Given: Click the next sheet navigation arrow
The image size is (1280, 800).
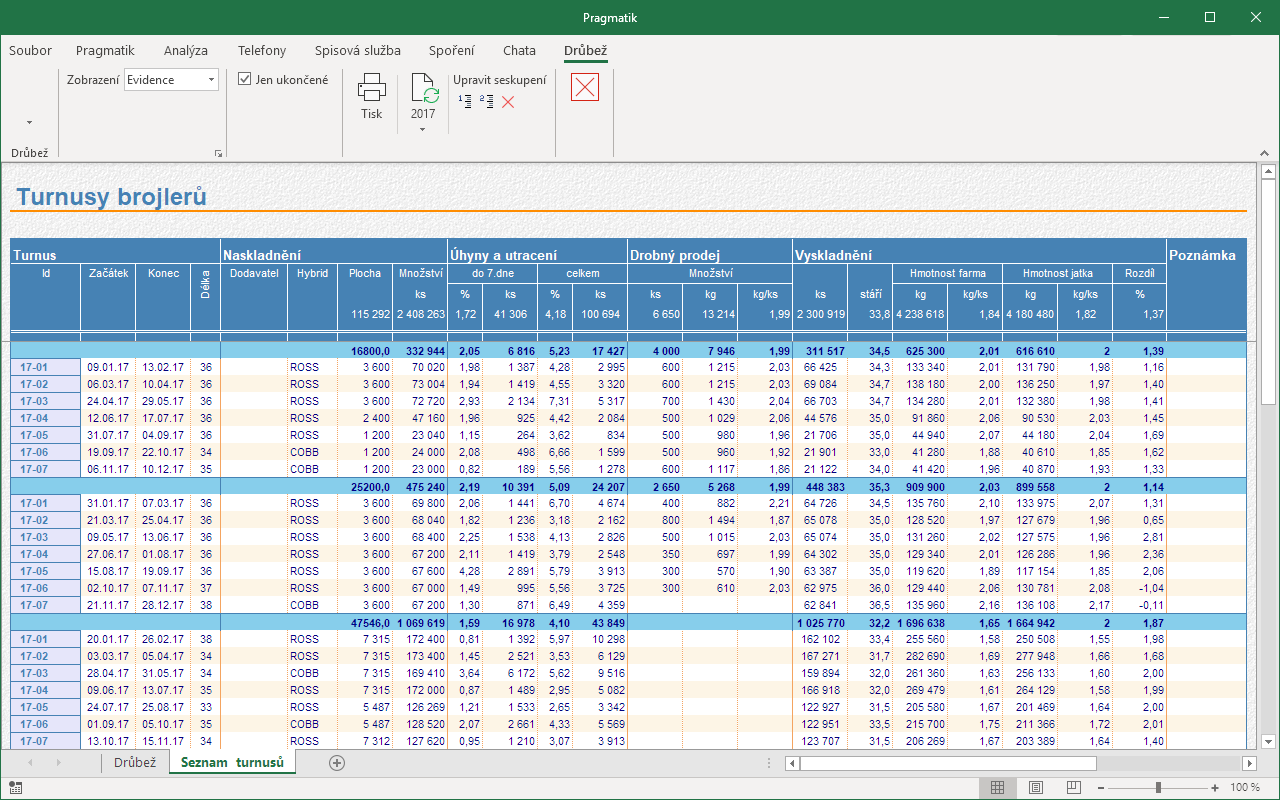Looking at the screenshot, I should click(59, 763).
